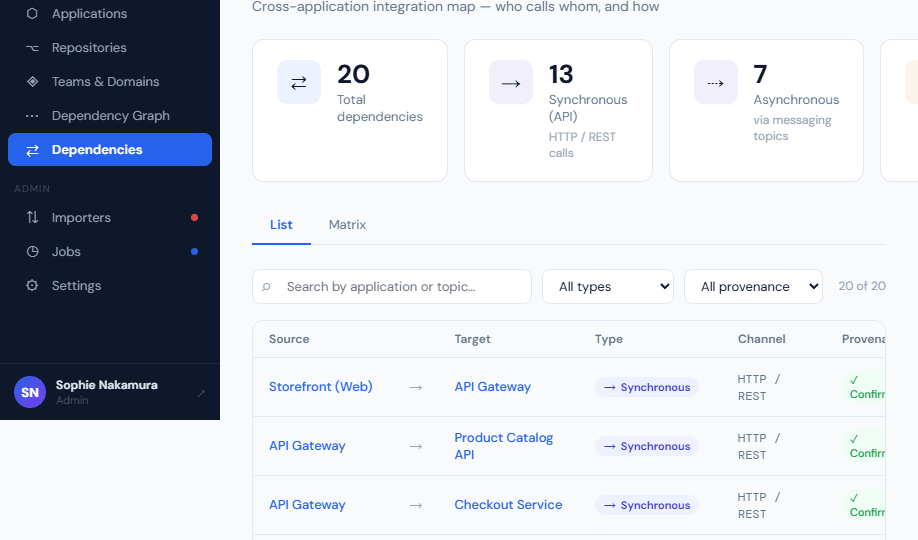The width and height of the screenshot is (918, 540).
Task: Click the Synchronous (API) card arrow icon
Action: click(x=511, y=82)
